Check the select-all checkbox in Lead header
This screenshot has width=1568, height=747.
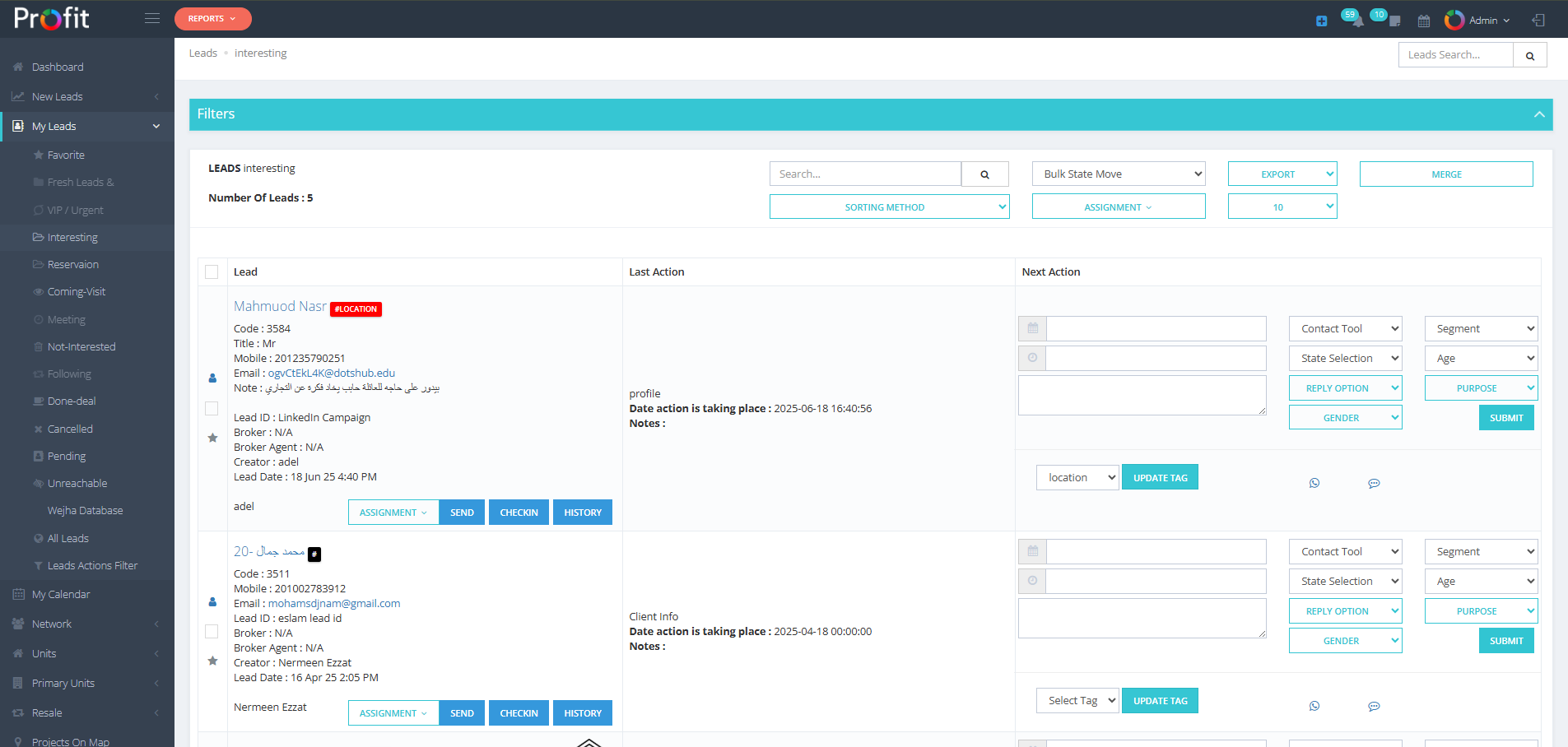(212, 272)
